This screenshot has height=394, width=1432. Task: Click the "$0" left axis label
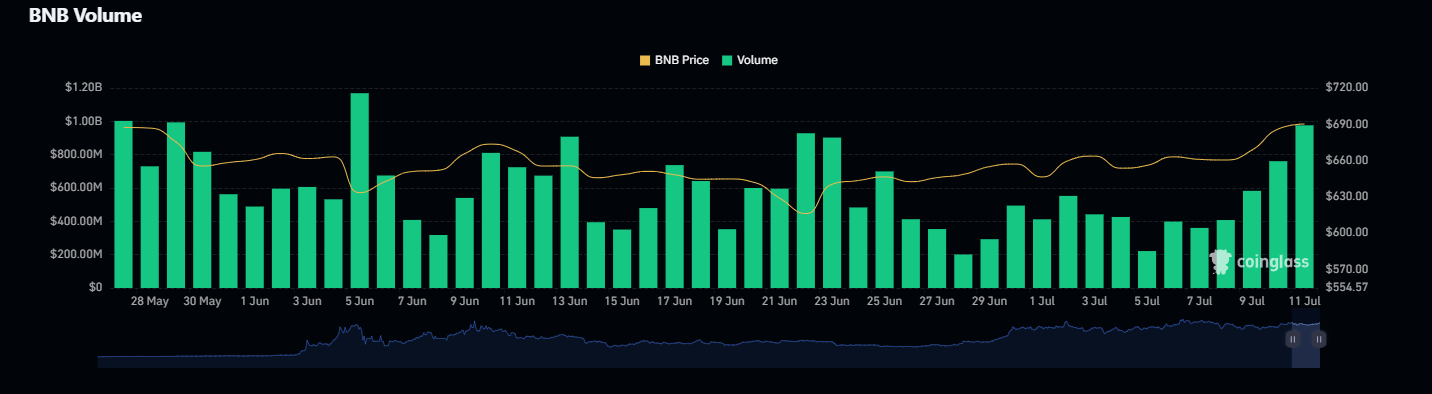(95, 287)
